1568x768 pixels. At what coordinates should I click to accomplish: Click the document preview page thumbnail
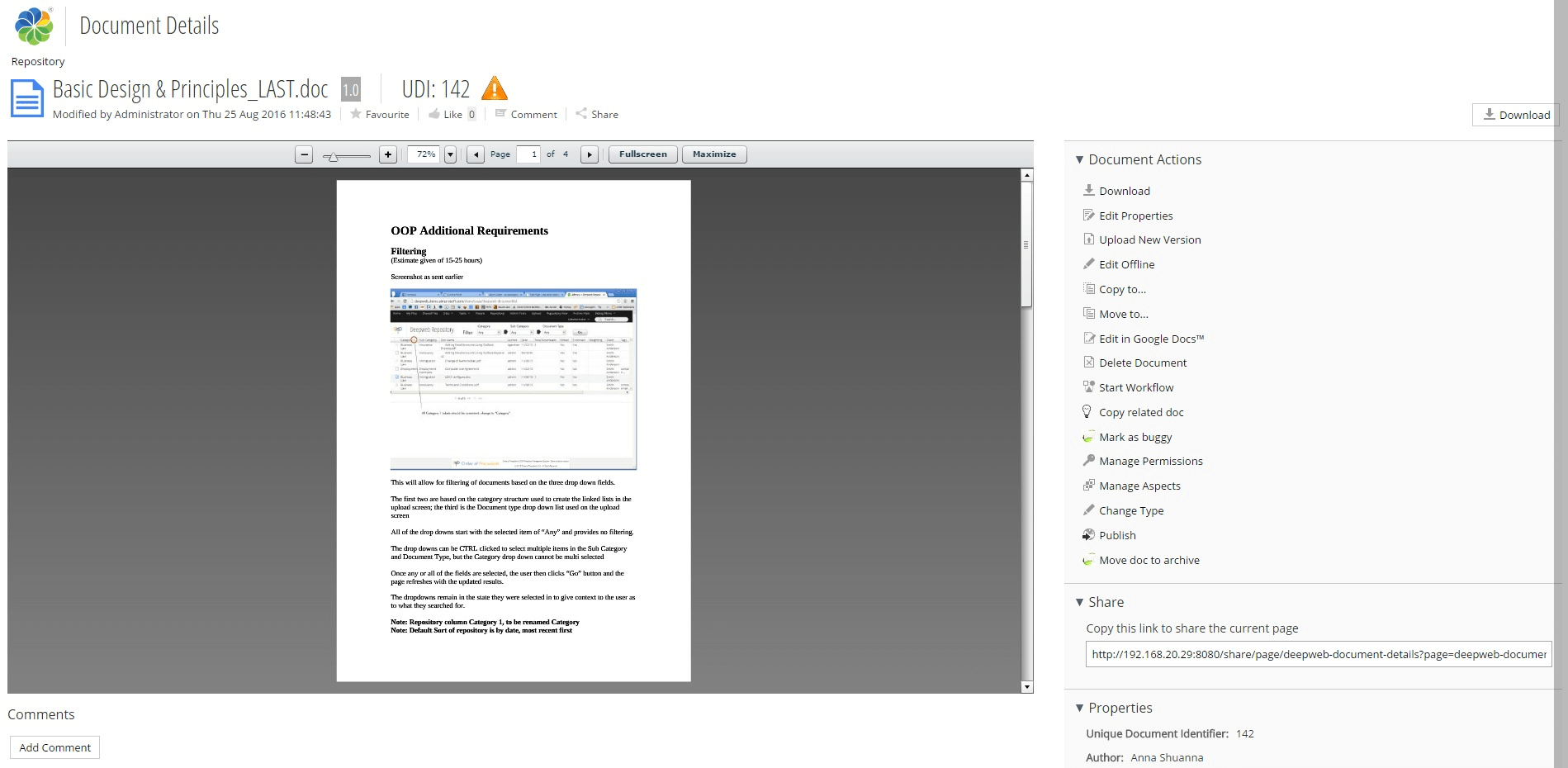(x=514, y=431)
